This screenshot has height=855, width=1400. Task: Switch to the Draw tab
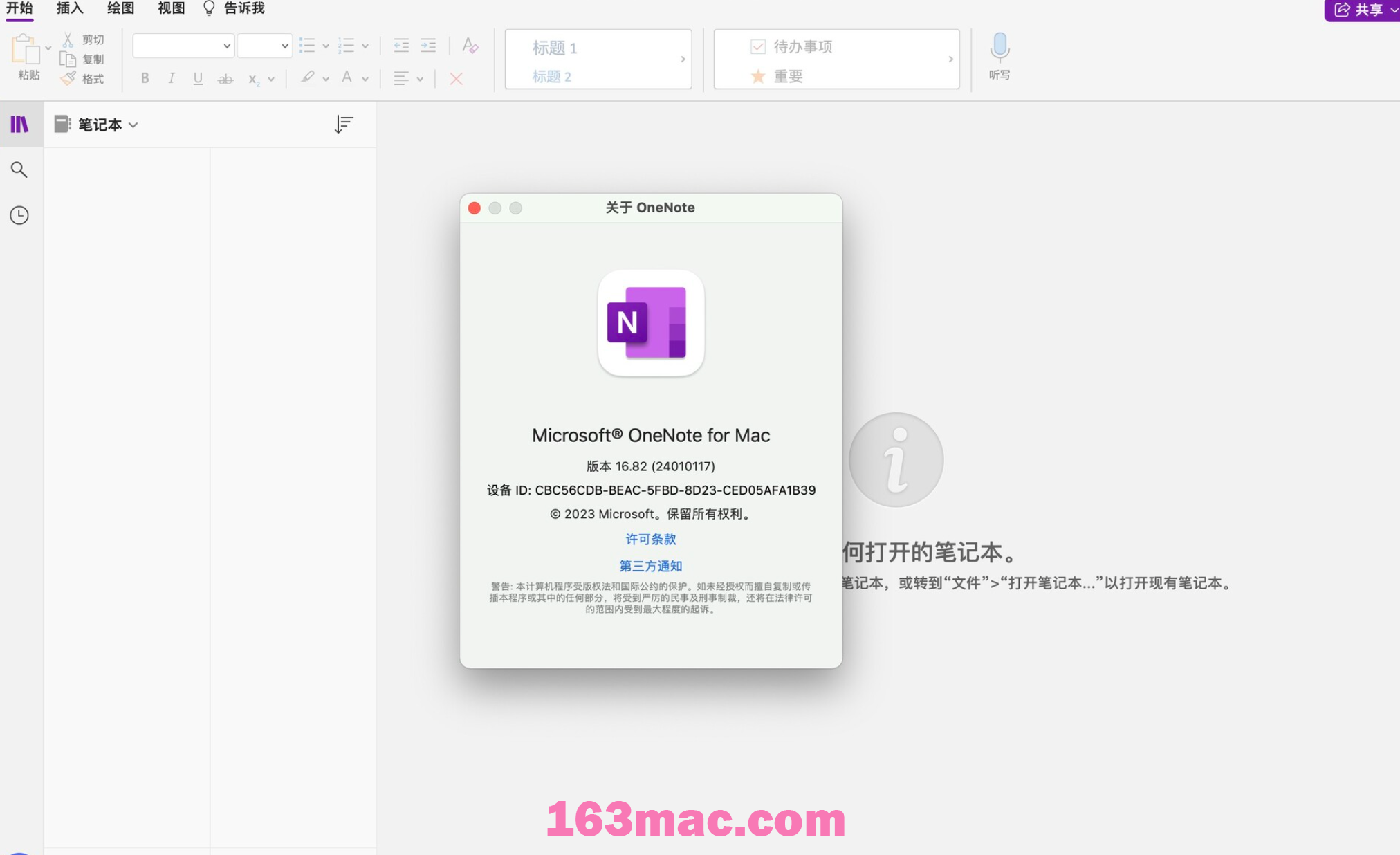tap(120, 8)
